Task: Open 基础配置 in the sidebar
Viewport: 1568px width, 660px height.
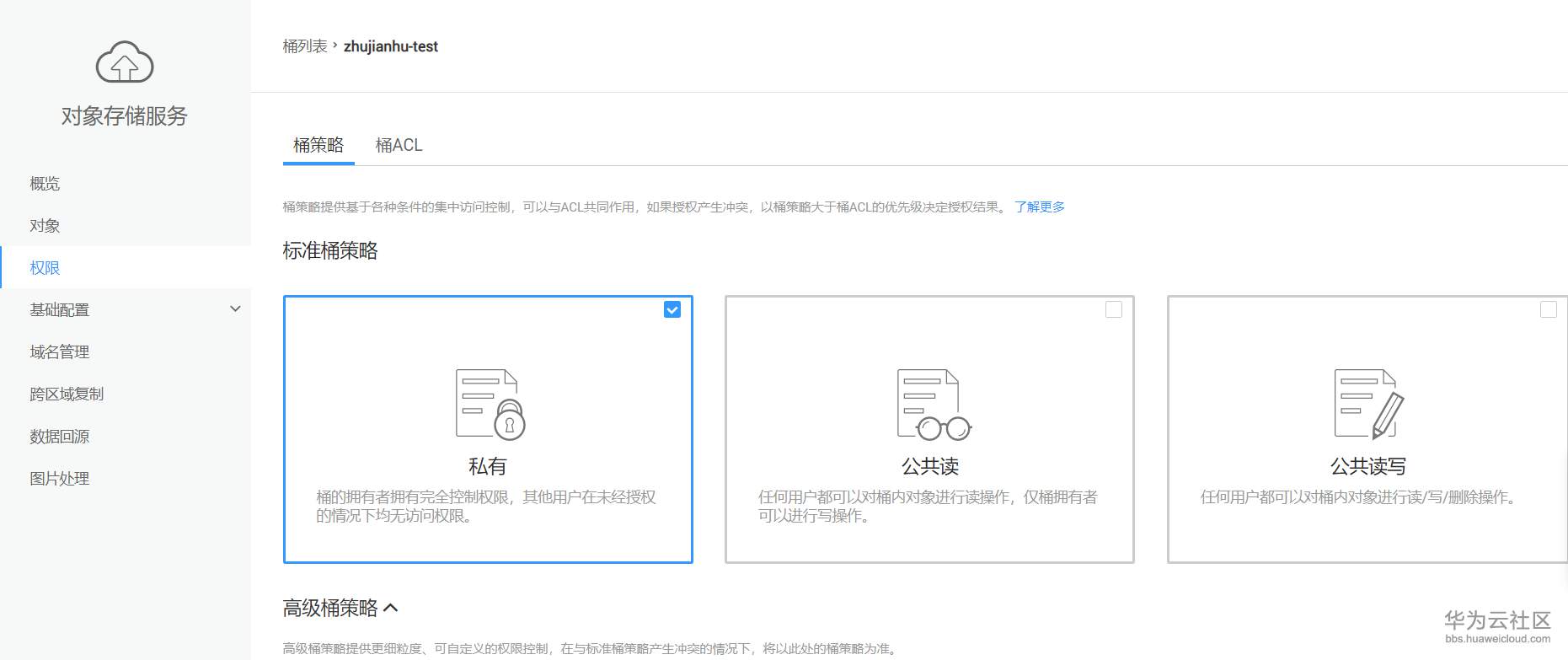Action: pos(60,310)
